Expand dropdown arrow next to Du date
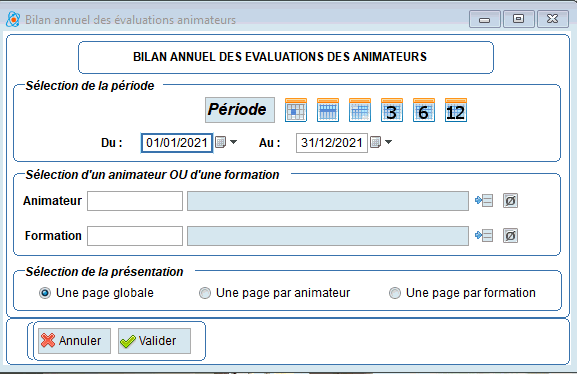 pos(233,142)
